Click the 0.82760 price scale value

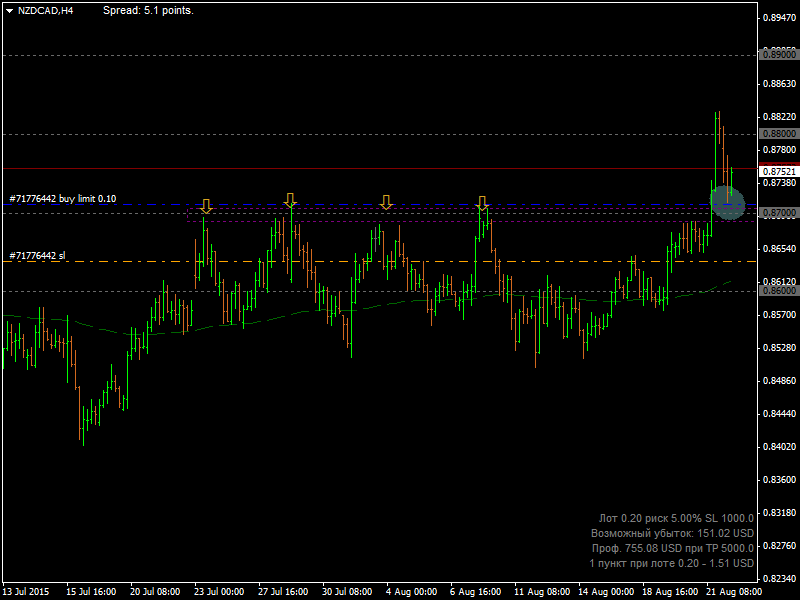(x=779, y=546)
